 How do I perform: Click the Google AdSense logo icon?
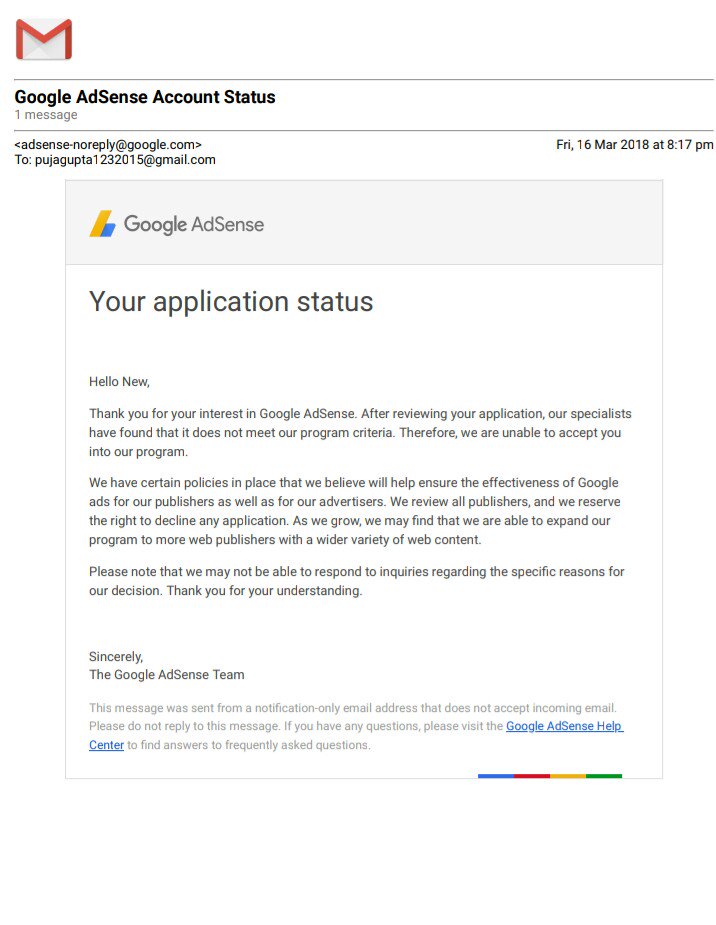(102, 224)
